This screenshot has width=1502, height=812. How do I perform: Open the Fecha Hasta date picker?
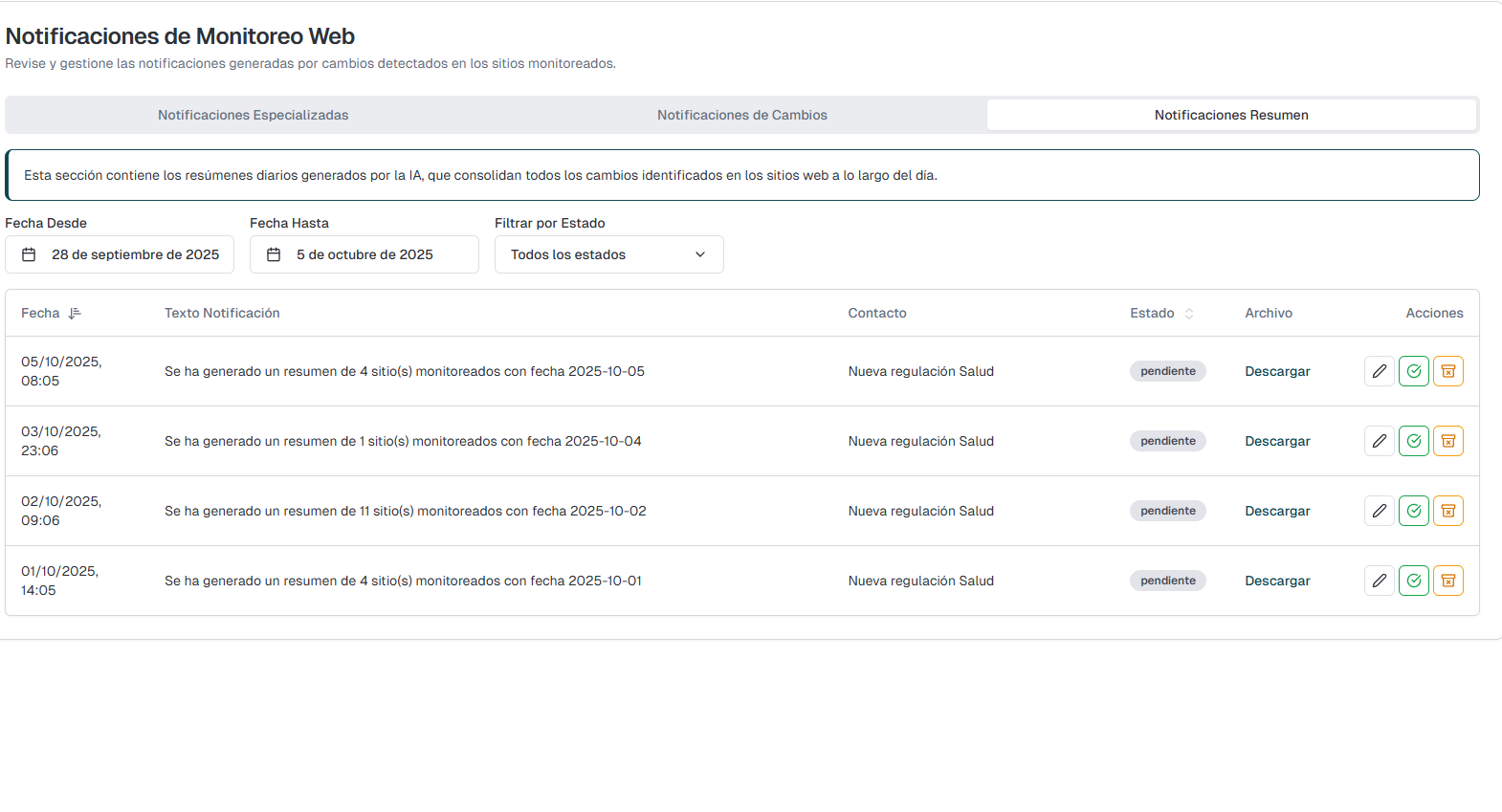point(364,254)
